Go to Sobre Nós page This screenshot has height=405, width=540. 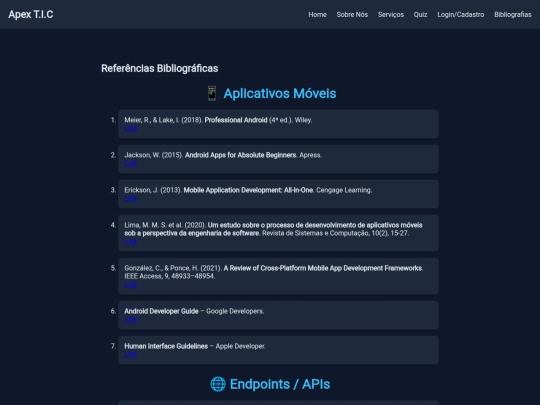352,14
